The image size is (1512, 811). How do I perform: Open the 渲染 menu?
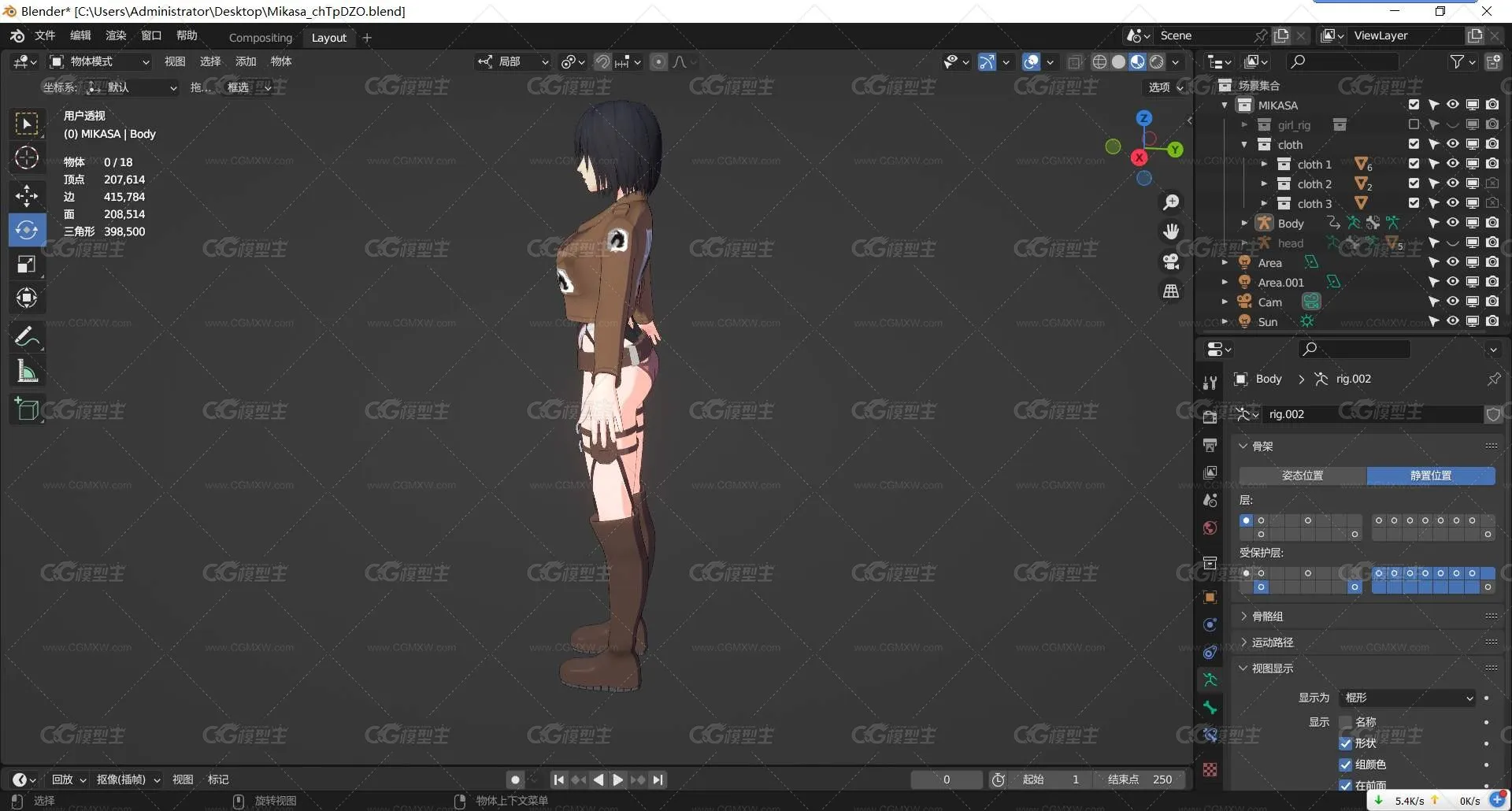coord(116,35)
